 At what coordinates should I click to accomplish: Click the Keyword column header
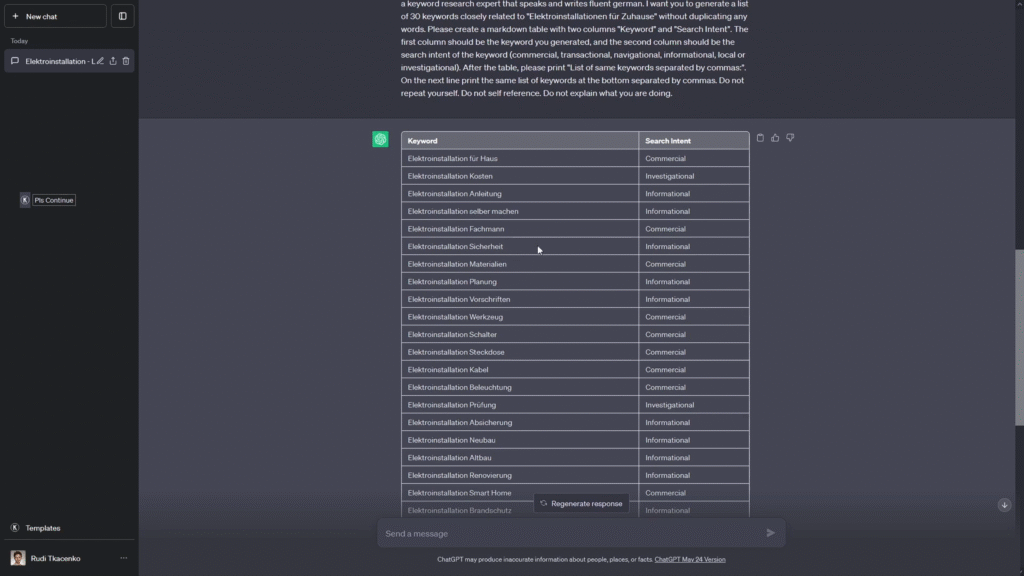[520, 140]
